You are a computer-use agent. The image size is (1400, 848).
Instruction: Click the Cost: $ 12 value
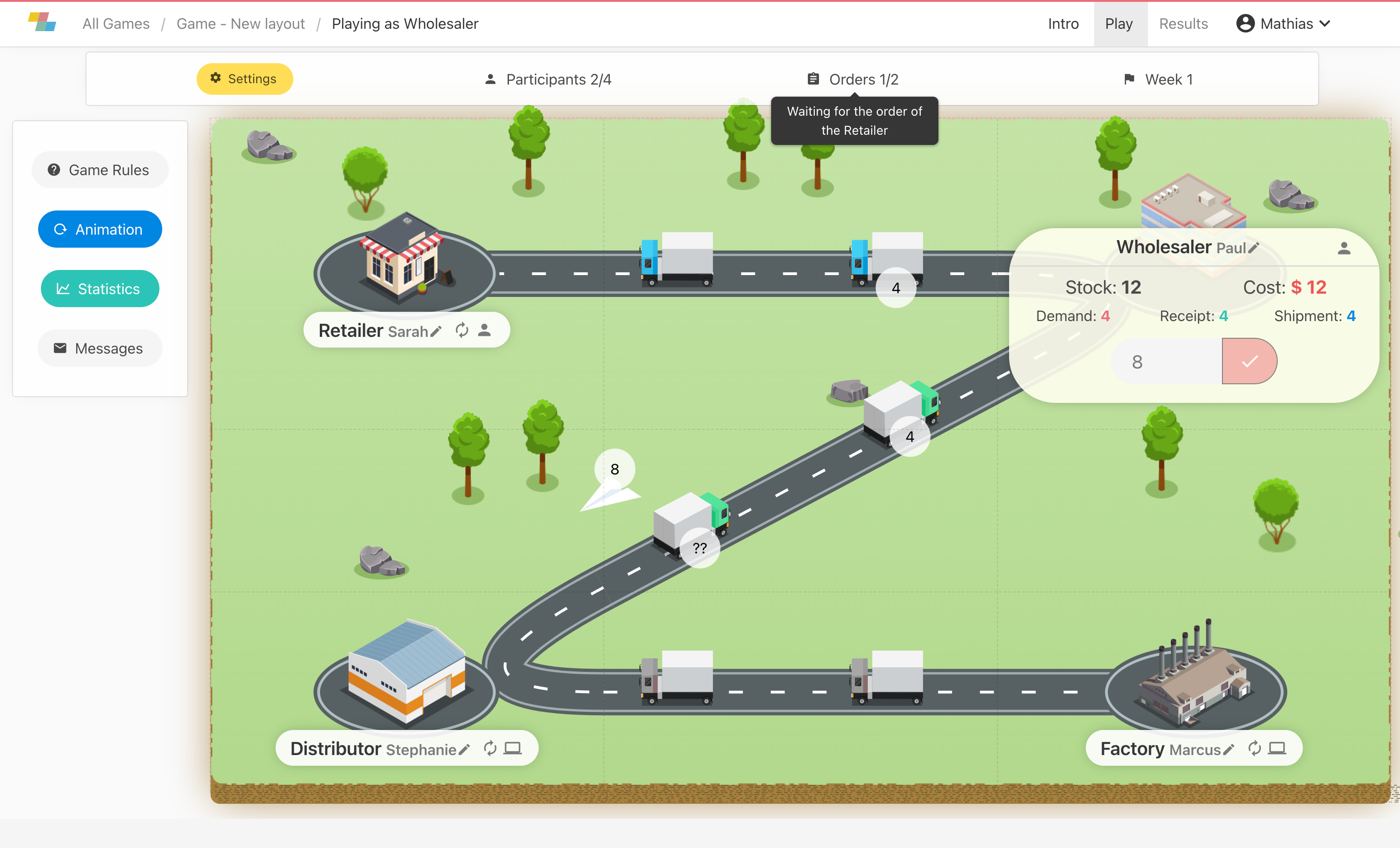(x=1285, y=288)
